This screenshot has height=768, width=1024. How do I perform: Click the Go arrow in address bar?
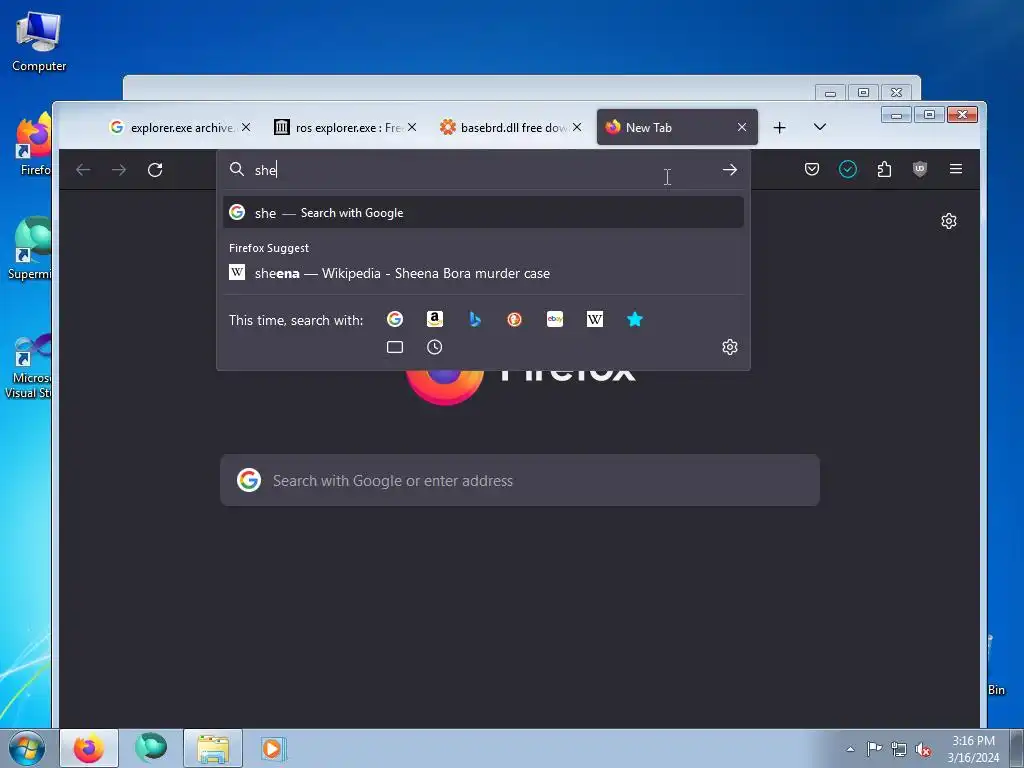point(730,170)
